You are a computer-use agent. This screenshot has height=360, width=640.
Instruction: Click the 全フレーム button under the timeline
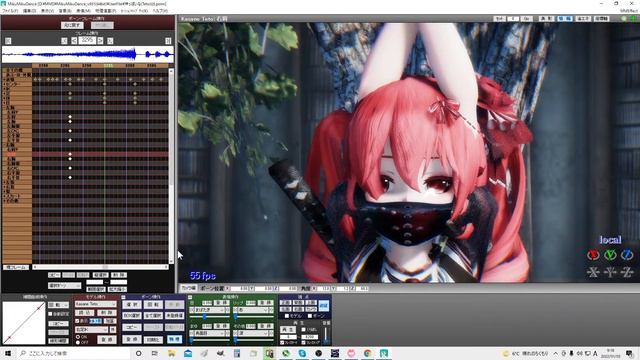(x=16, y=267)
